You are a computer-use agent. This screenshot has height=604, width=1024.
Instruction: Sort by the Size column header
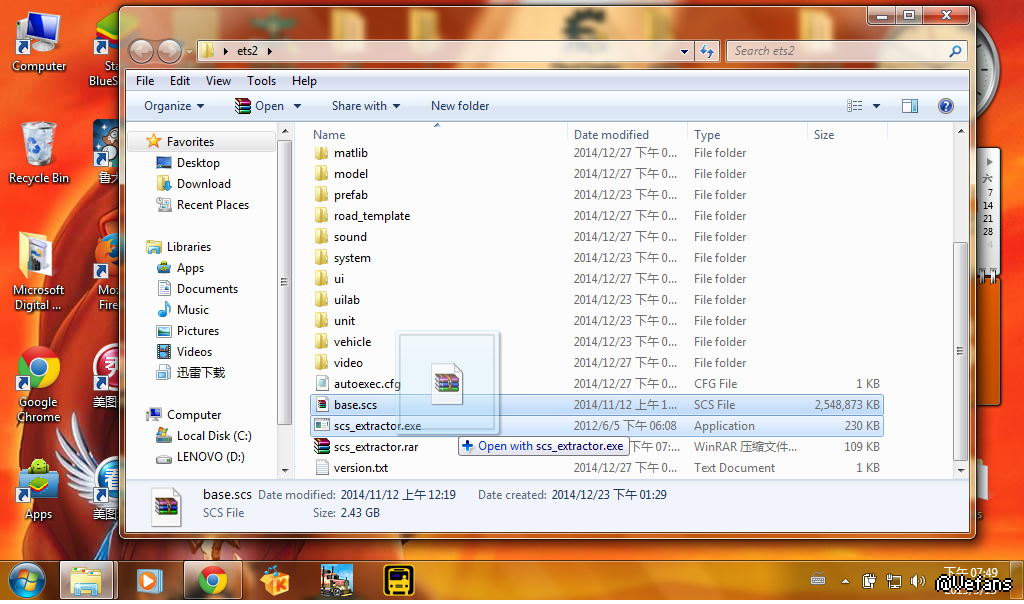coord(824,135)
